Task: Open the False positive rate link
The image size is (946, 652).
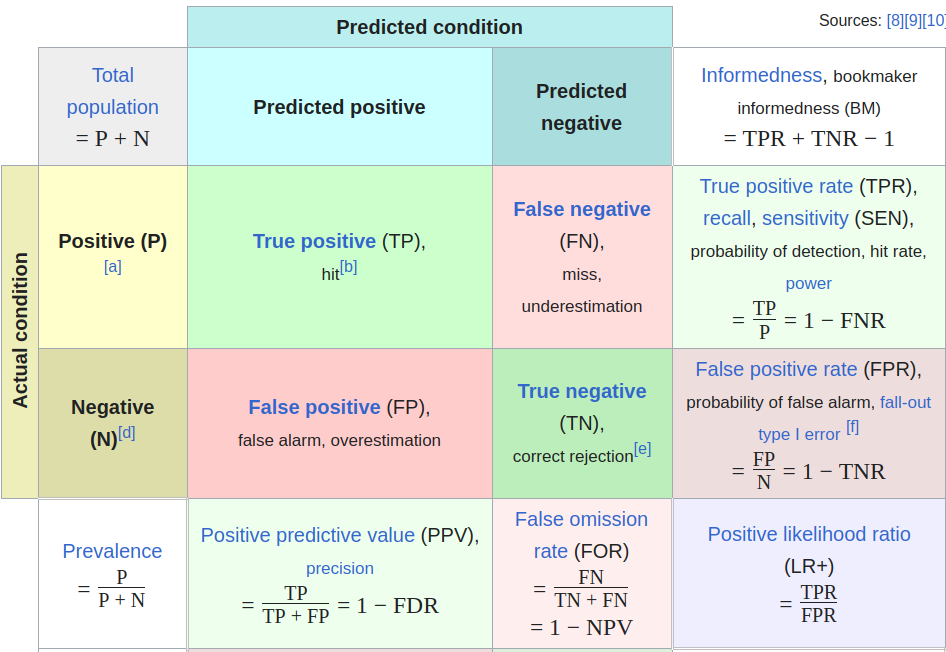Action: [x=776, y=369]
